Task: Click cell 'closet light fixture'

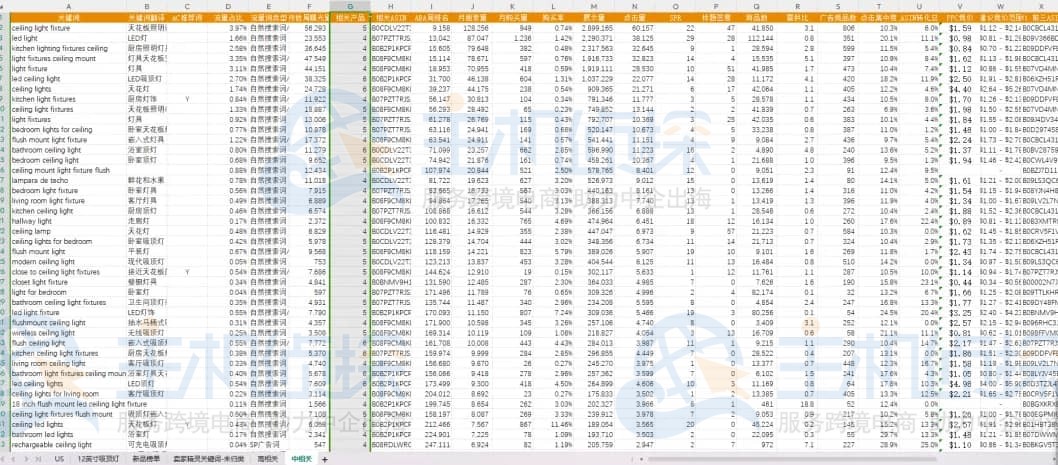Action: click(67, 282)
